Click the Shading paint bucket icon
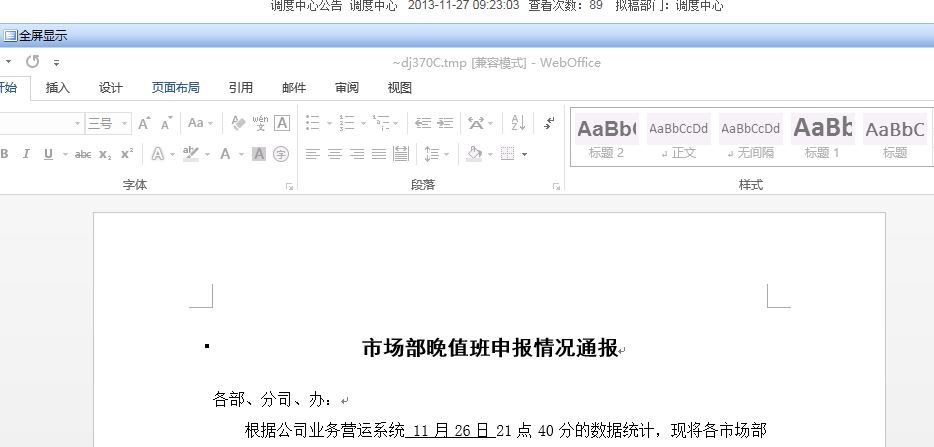 [x=474, y=154]
